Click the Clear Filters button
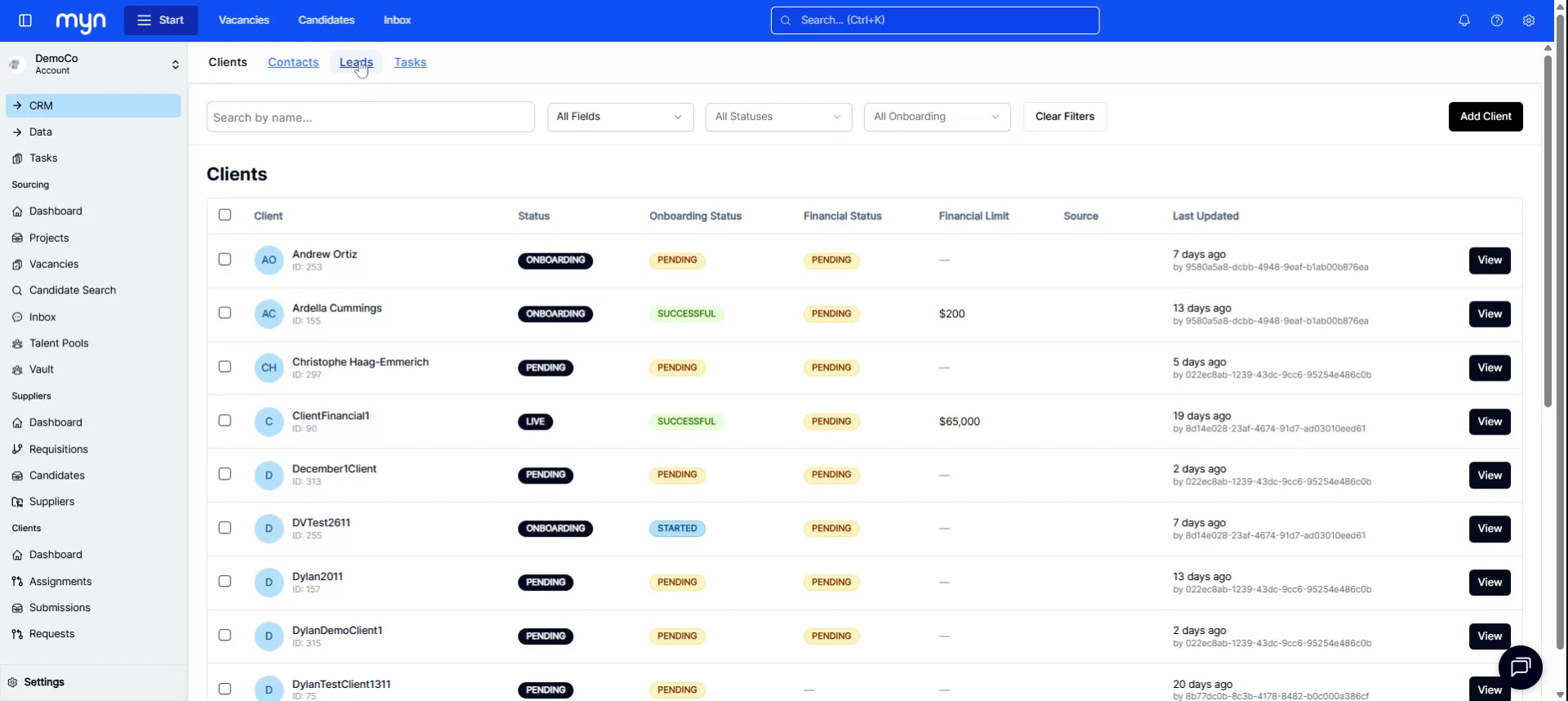Image resolution: width=1568 pixels, height=701 pixels. click(1064, 117)
